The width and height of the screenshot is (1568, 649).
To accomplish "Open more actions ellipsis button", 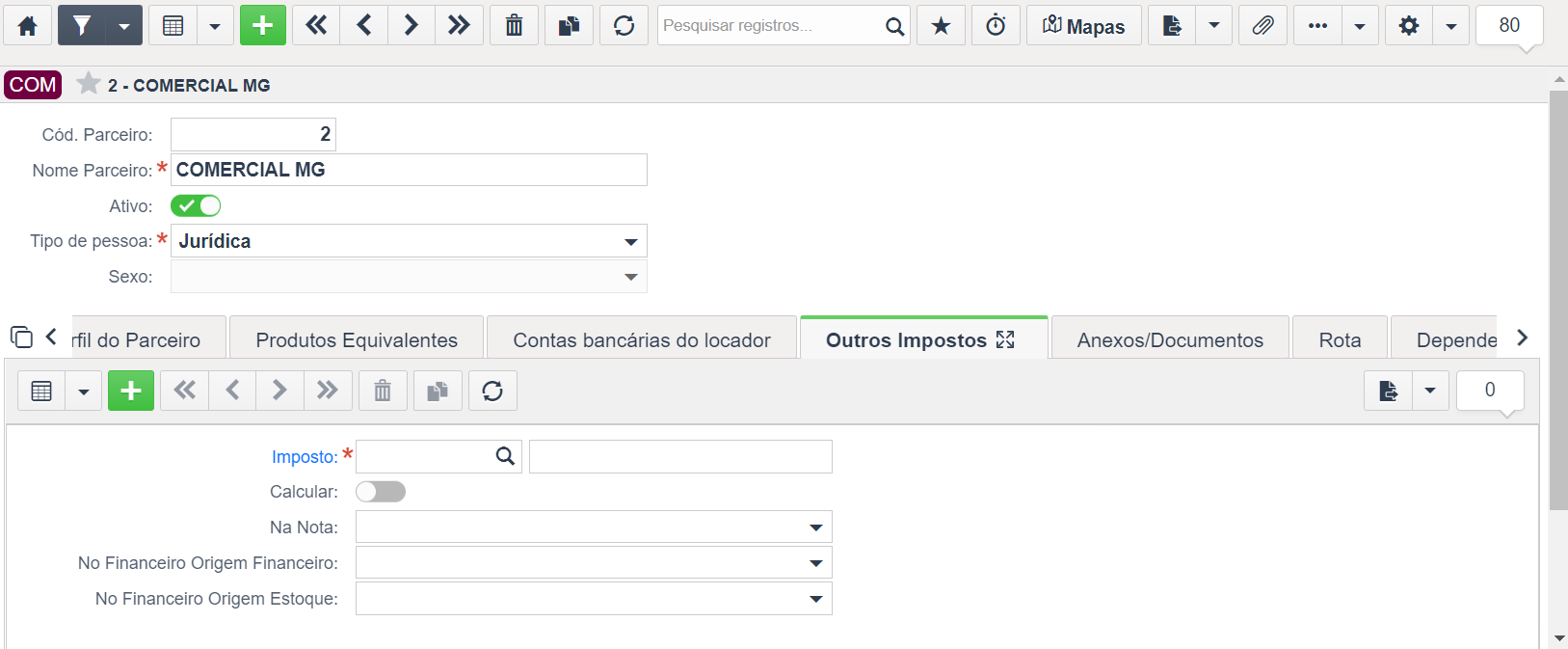I will [1317, 25].
